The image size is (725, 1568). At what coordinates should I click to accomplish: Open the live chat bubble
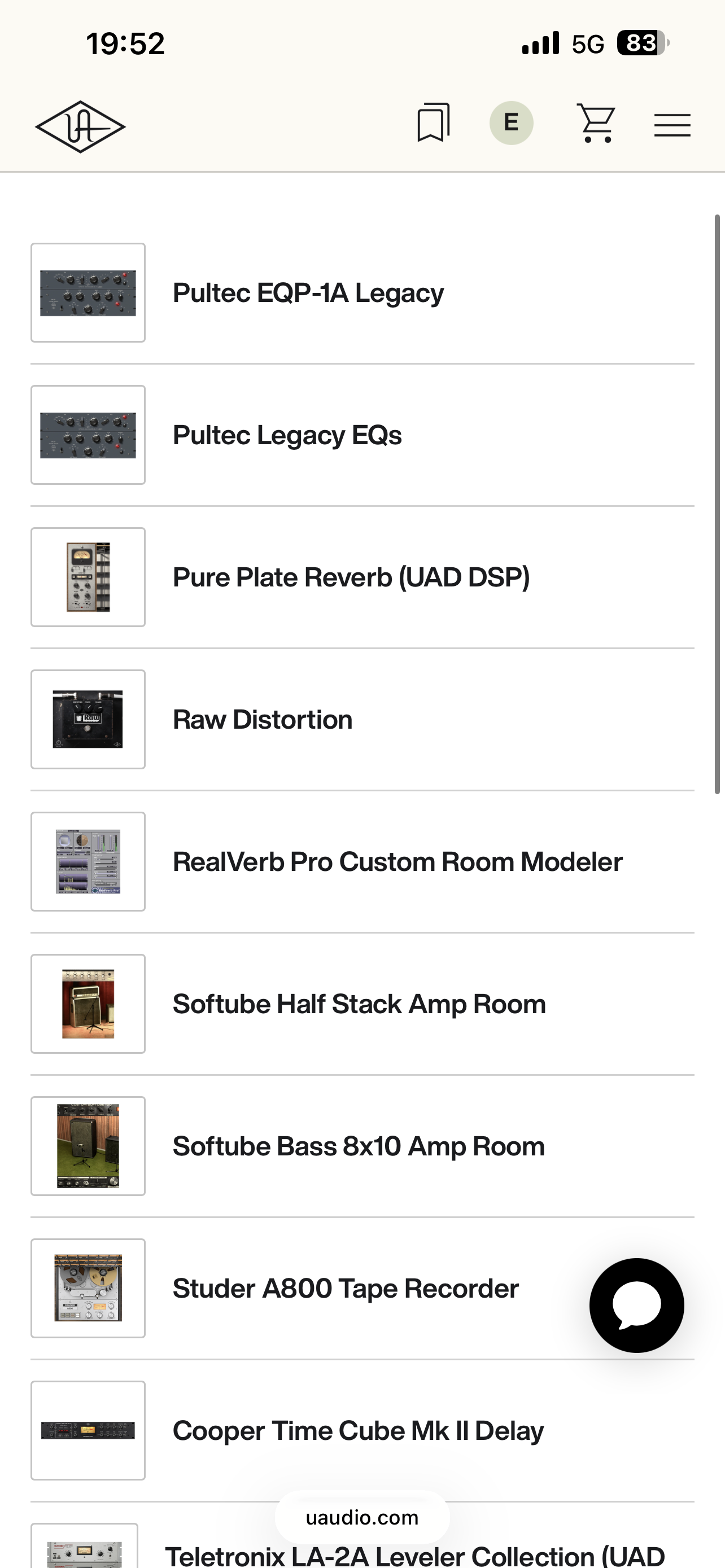636,1305
